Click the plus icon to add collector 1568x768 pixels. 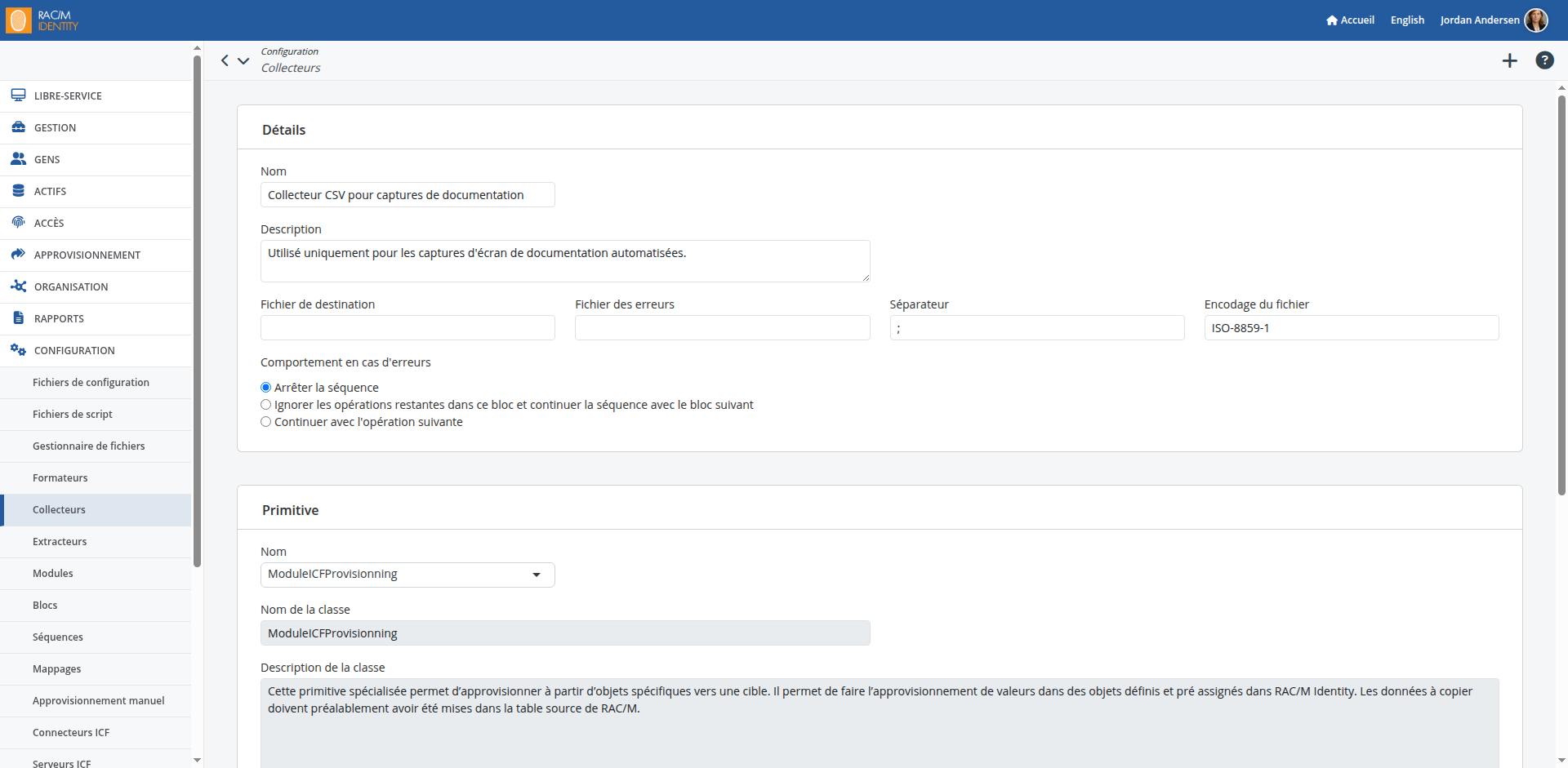[1510, 60]
